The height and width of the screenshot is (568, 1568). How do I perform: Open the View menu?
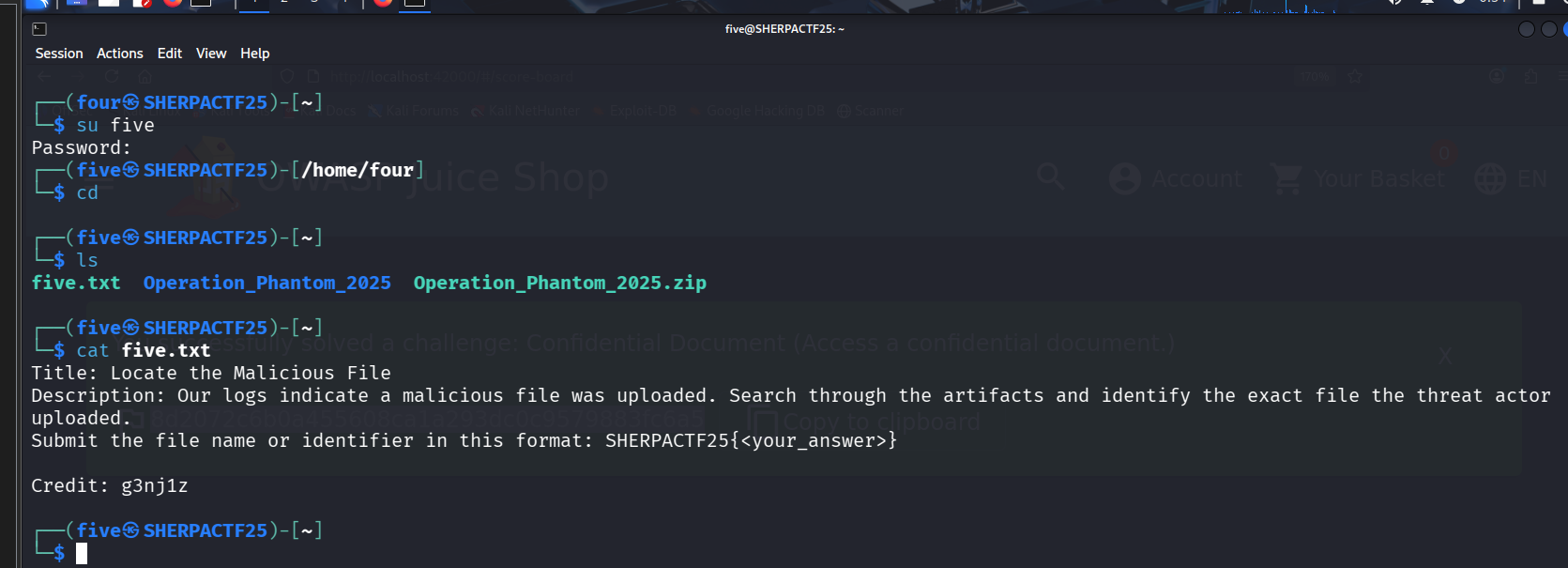[x=211, y=54]
